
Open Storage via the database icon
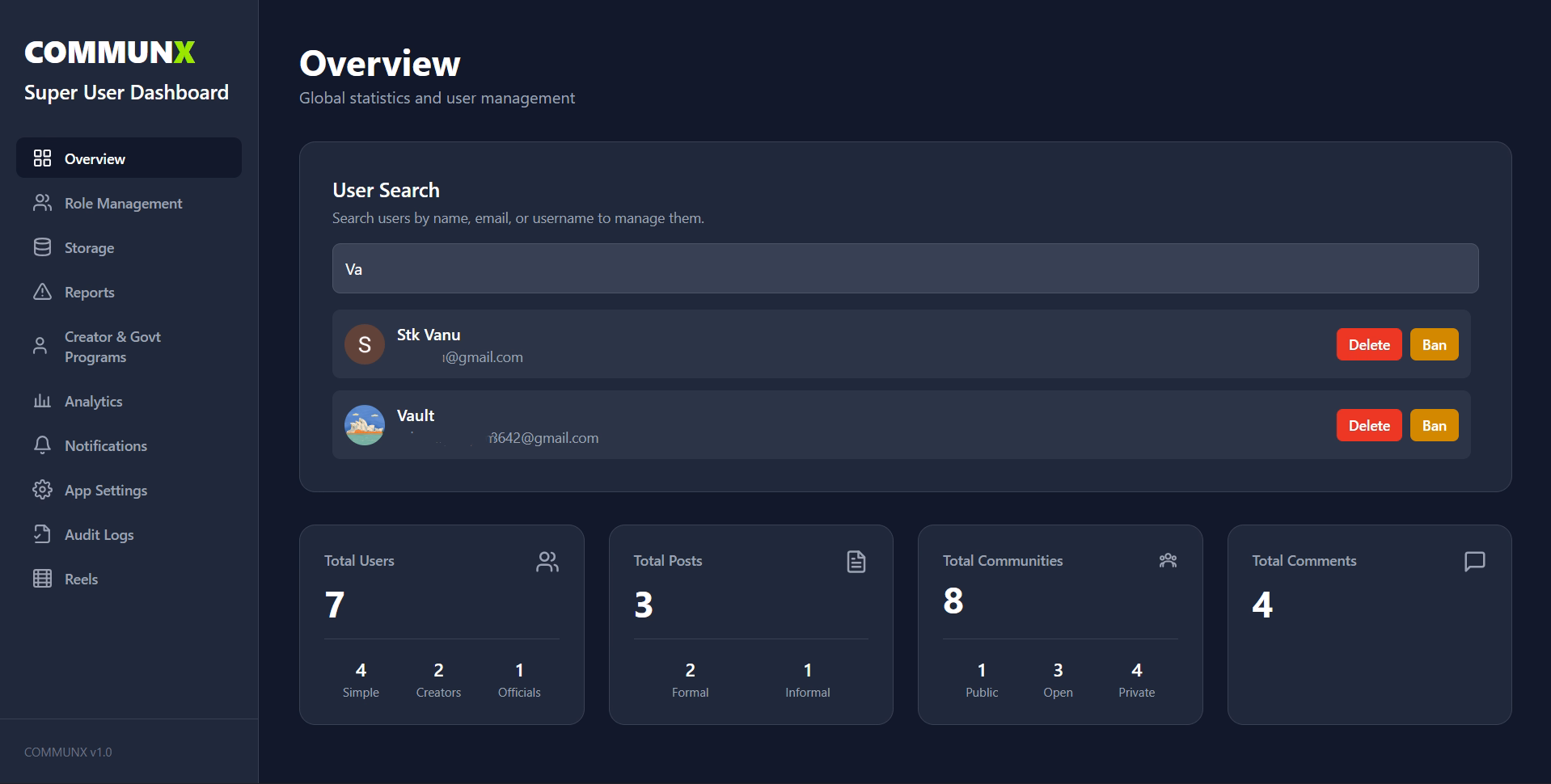pyautogui.click(x=43, y=247)
